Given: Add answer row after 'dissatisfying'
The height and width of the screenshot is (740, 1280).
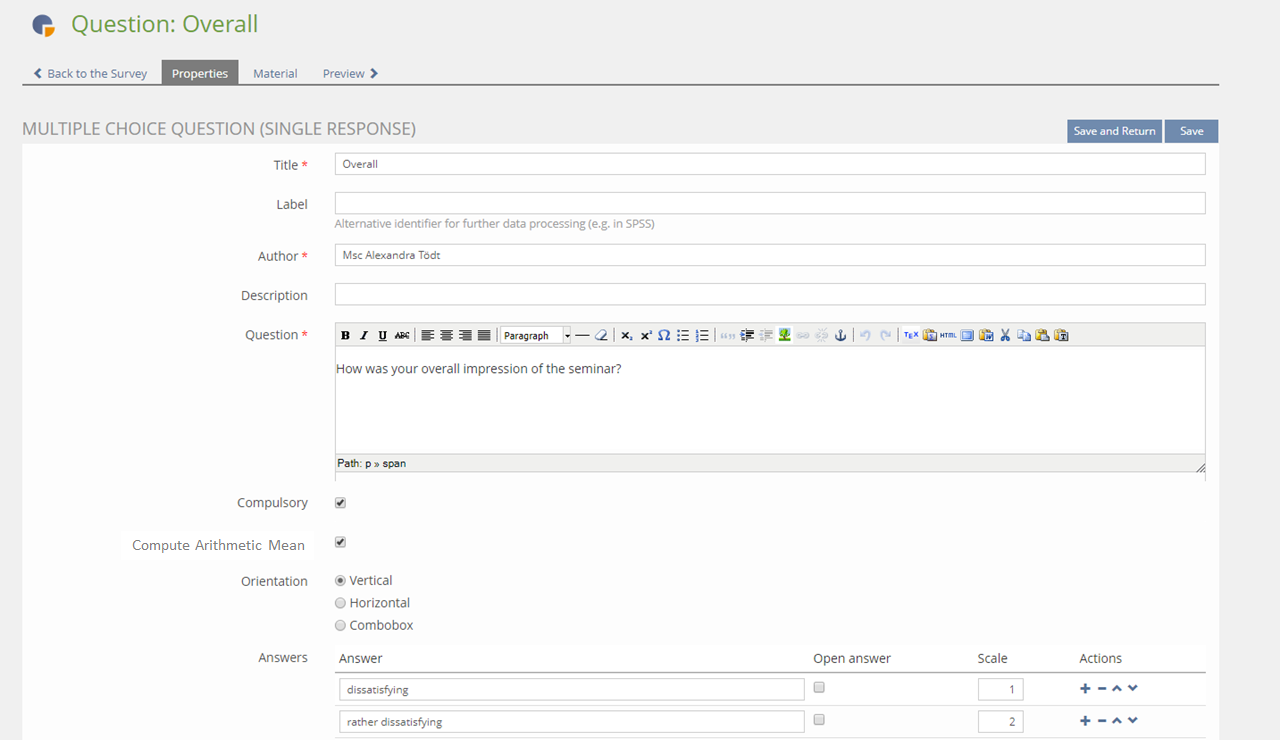Looking at the screenshot, I should click(1085, 688).
